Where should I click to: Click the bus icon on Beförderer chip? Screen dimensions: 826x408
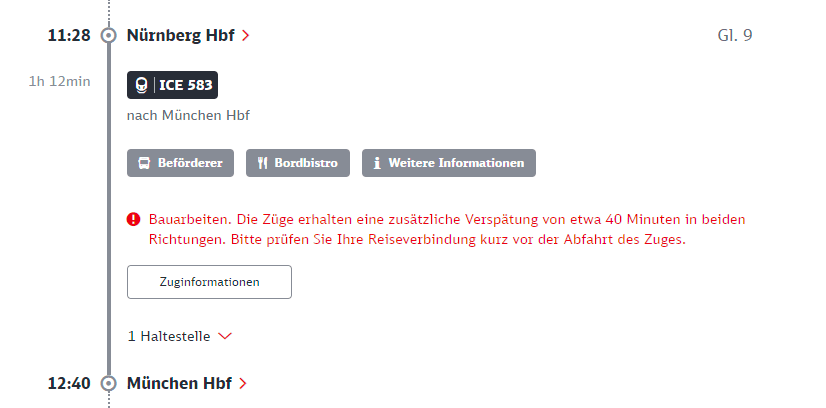pos(144,163)
